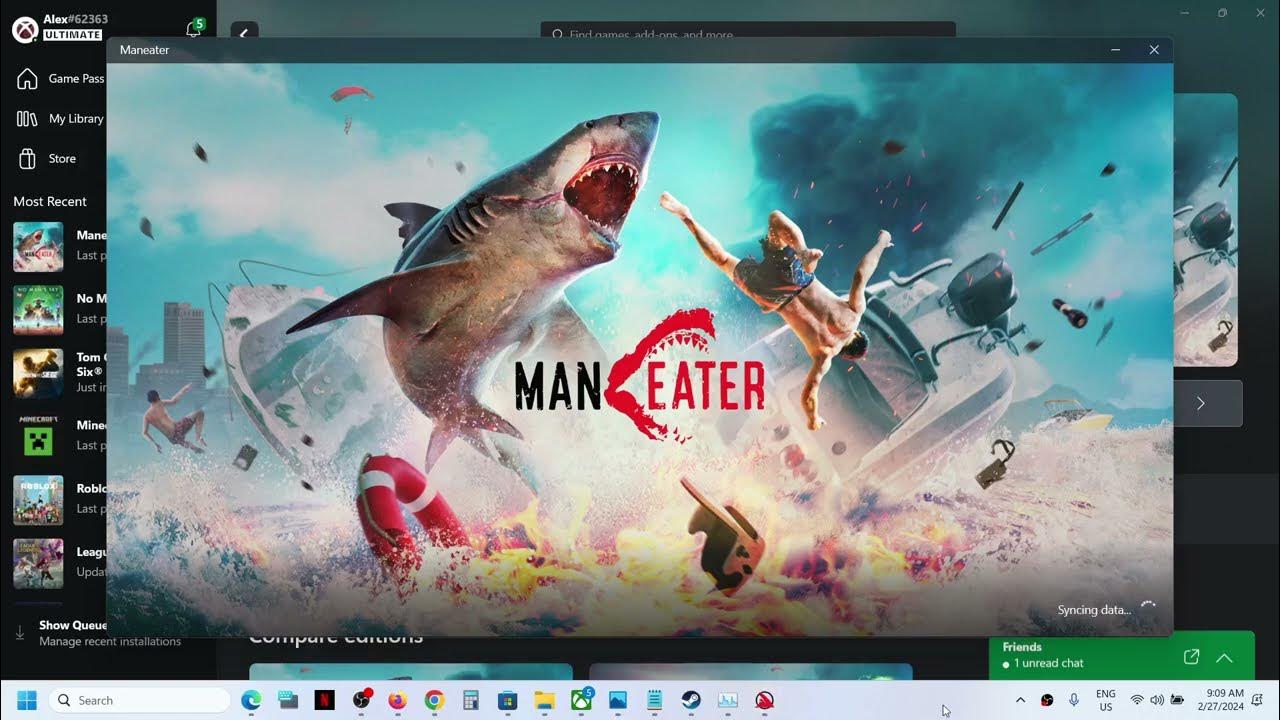The height and width of the screenshot is (720, 1280).
Task: Show hidden system tray icons
Action: (1020, 700)
